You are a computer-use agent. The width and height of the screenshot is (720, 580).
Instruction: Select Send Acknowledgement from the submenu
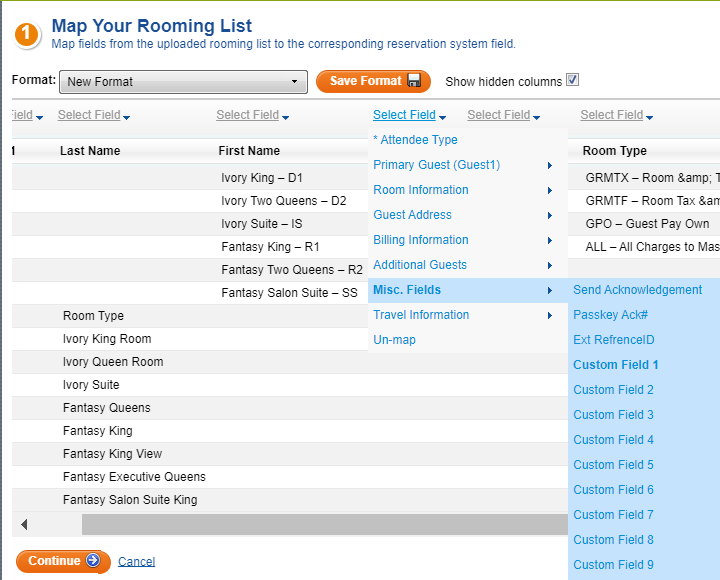pyautogui.click(x=637, y=290)
